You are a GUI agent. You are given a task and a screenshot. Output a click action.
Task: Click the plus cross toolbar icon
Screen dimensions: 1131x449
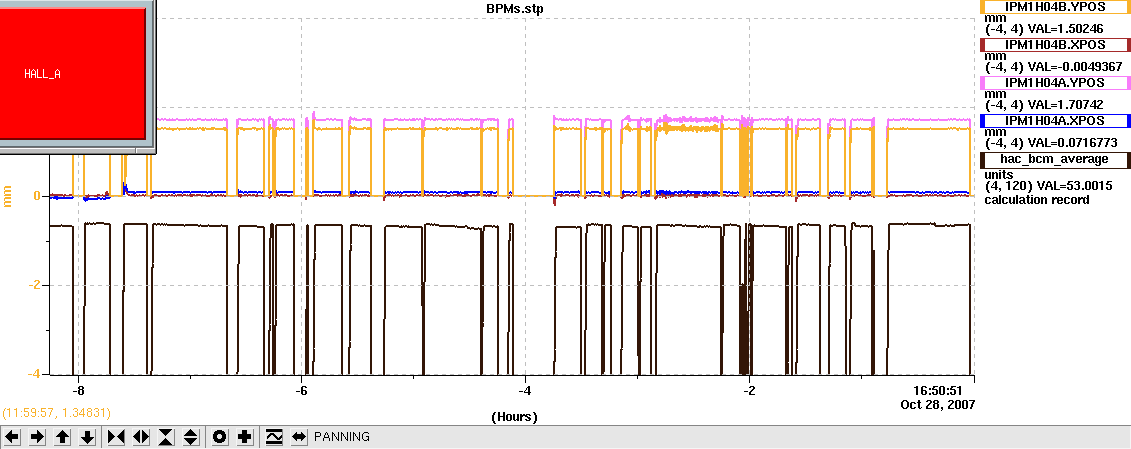245,437
